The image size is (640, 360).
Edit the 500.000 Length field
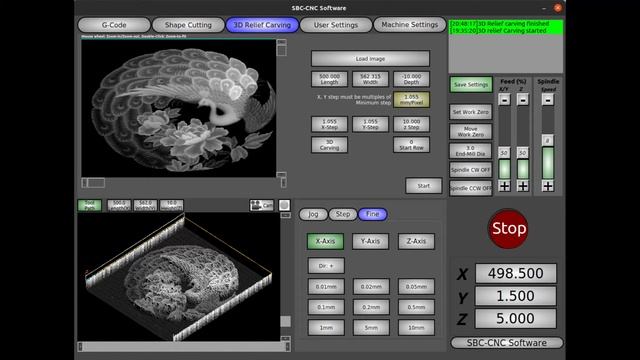coord(329,79)
